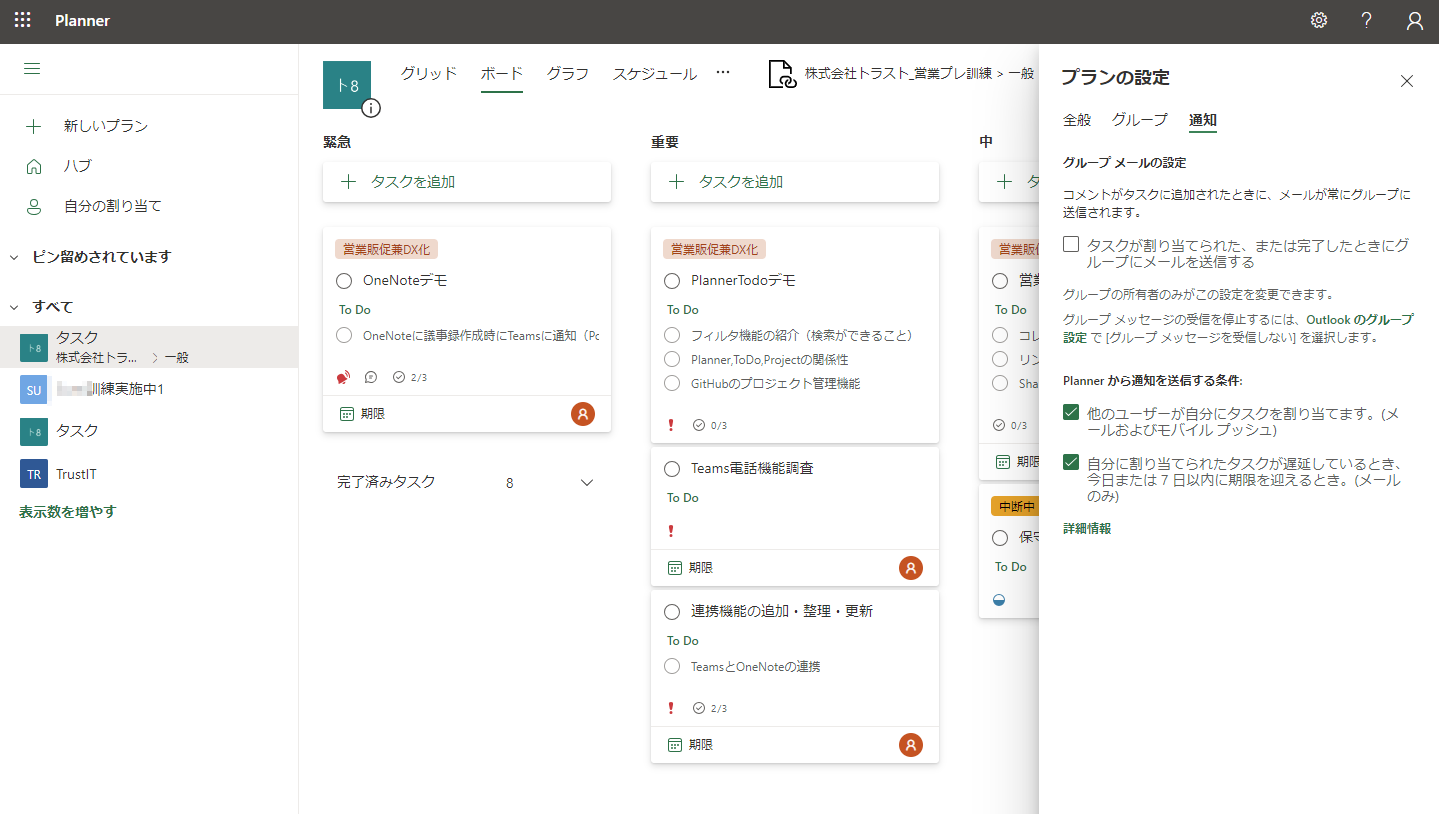Image resolution: width=1439 pixels, height=814 pixels.
Task: Click priority icon on Teams電話機能調査 card
Action: [x=671, y=531]
